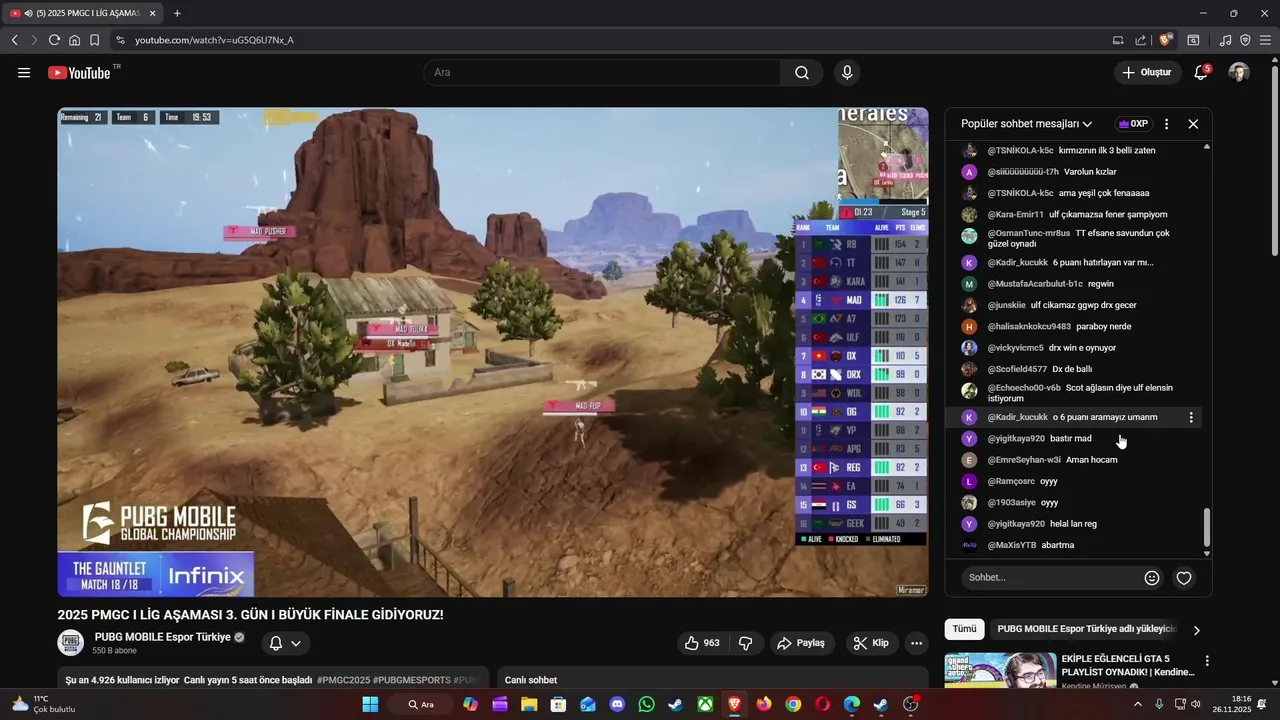Open options for Kadir_kucukk's highlighted message
This screenshot has height=720, width=1280.
tap(1191, 418)
